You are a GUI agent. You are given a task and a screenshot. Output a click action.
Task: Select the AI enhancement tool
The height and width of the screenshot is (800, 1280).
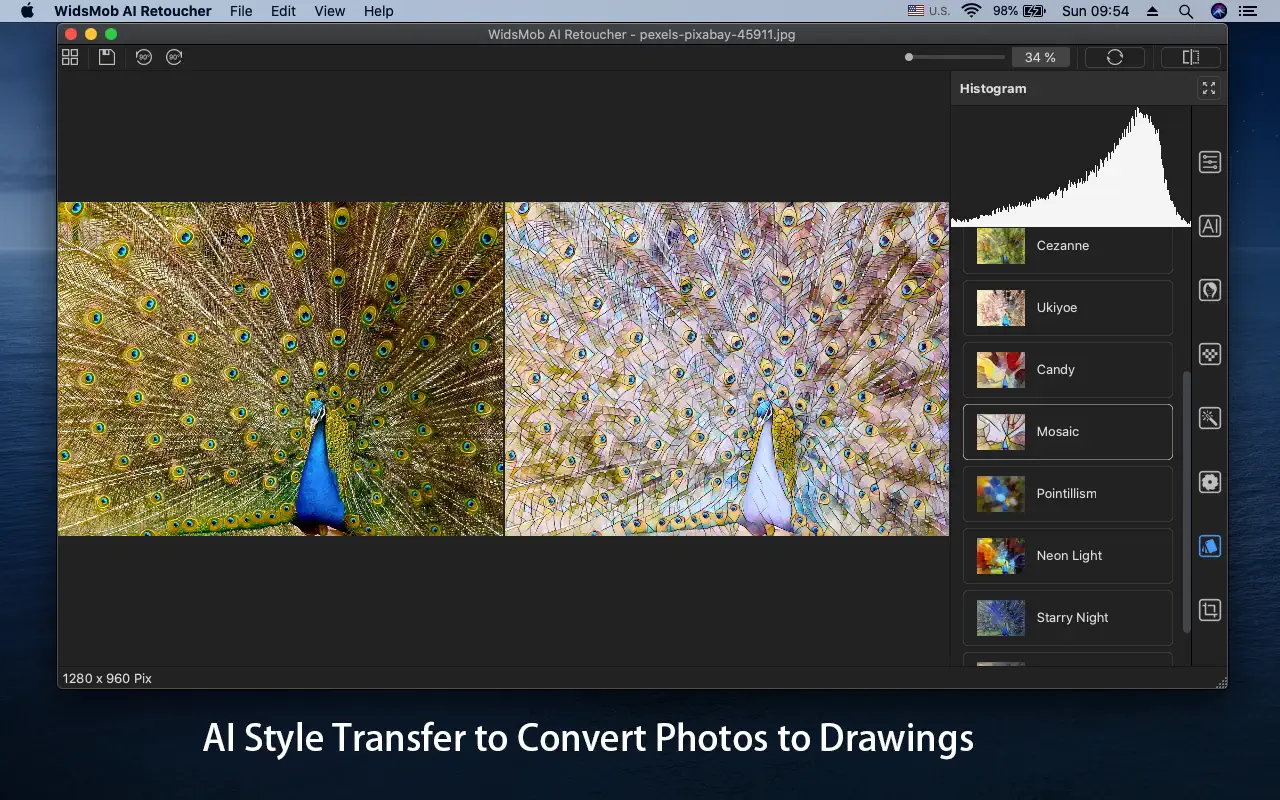[1210, 226]
